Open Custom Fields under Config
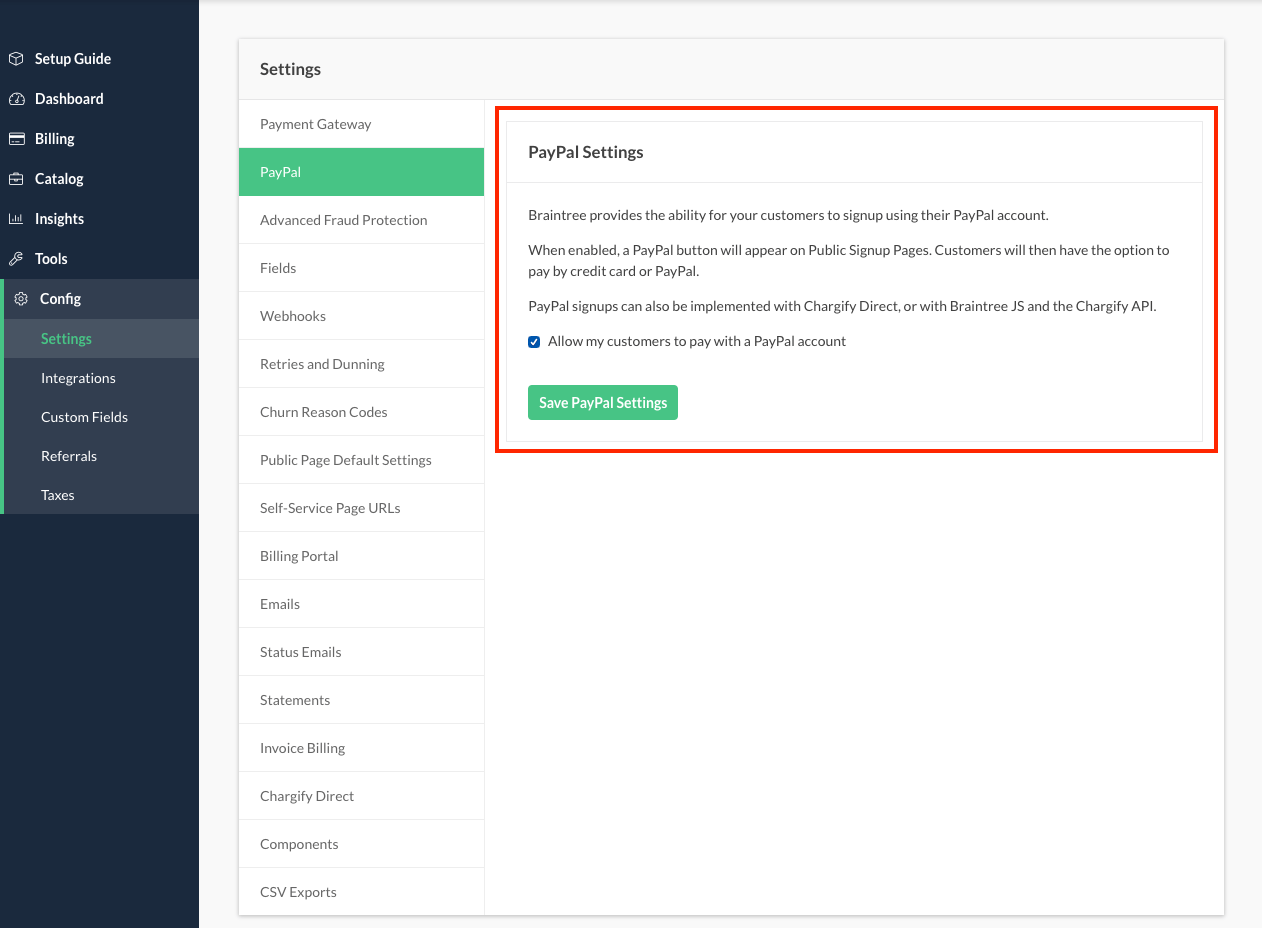 click(x=84, y=417)
